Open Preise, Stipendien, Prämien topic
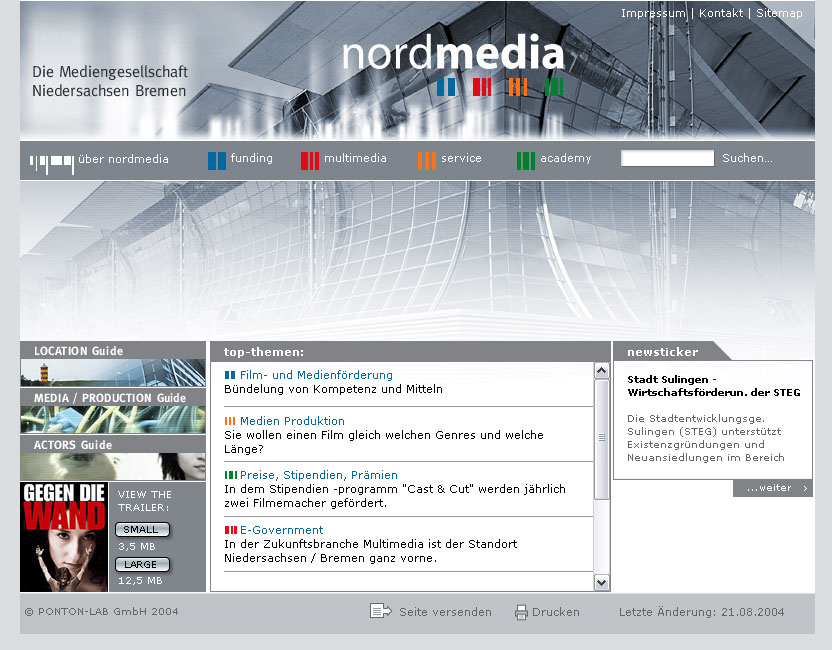The width and height of the screenshot is (832, 650). 318,475
